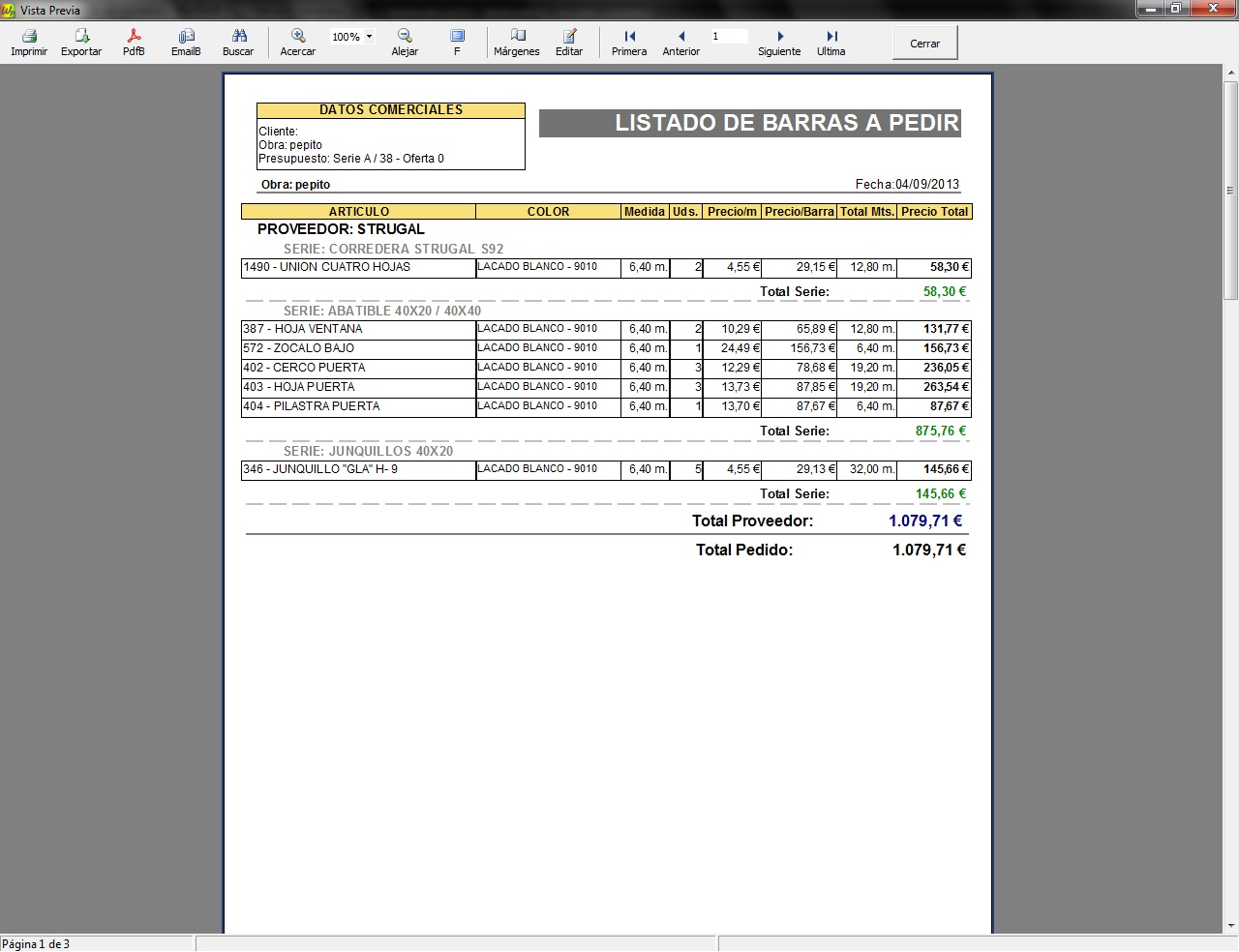Image resolution: width=1239 pixels, height=952 pixels.
Task: Click the vertical scrollbar thumb
Action: coord(1230,191)
